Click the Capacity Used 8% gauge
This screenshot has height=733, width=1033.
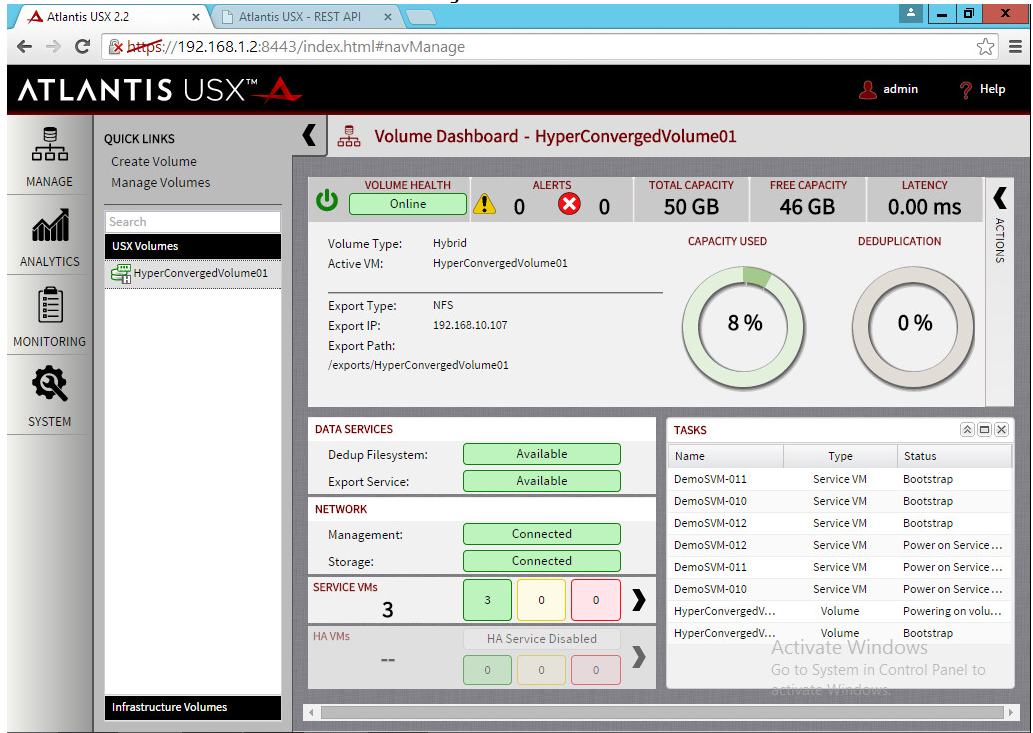(744, 327)
